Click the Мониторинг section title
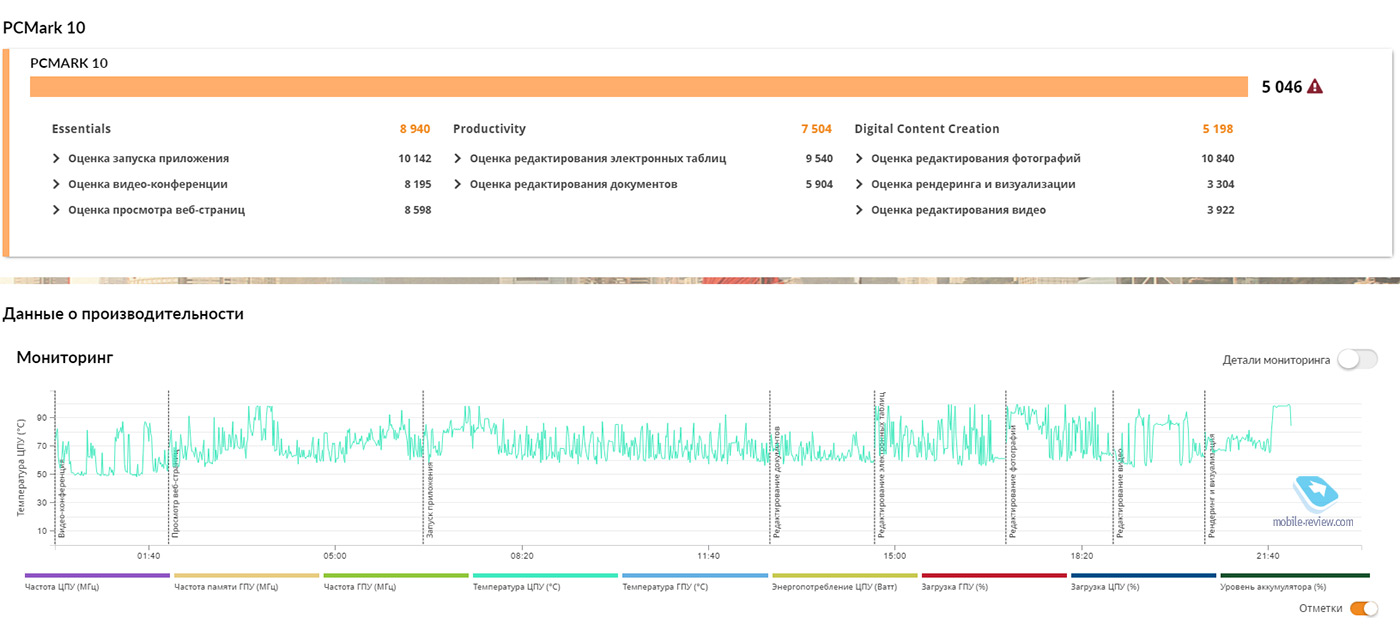This screenshot has width=1400, height=636. (65, 357)
